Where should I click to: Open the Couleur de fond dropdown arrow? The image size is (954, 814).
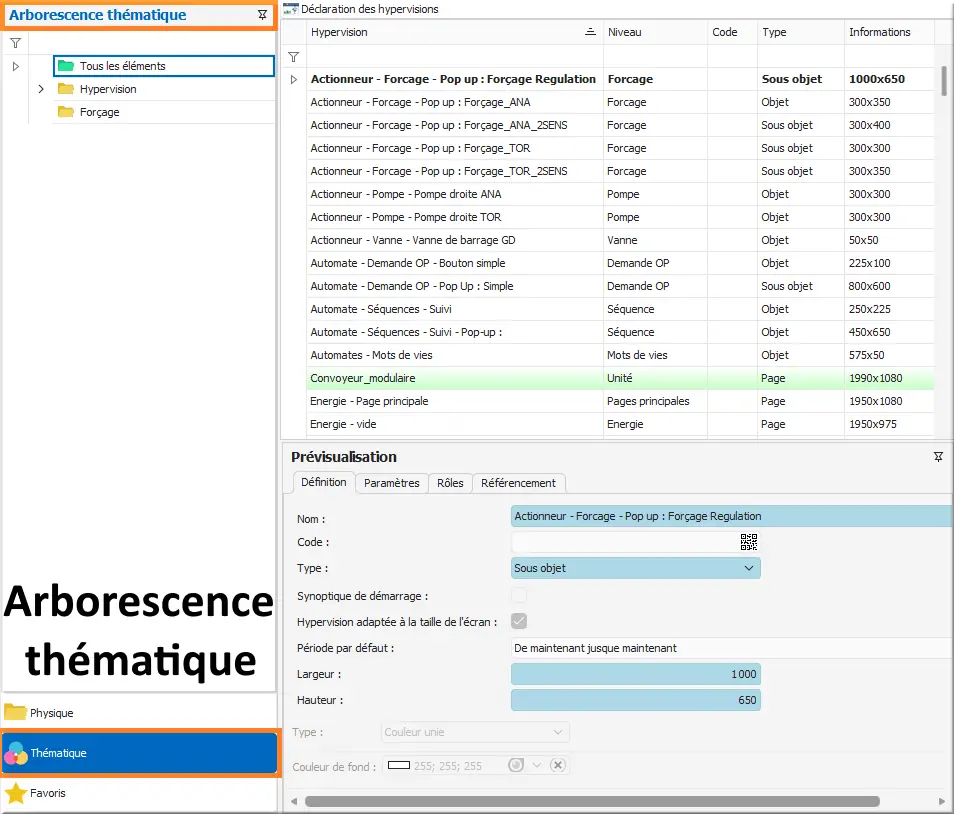click(537, 765)
